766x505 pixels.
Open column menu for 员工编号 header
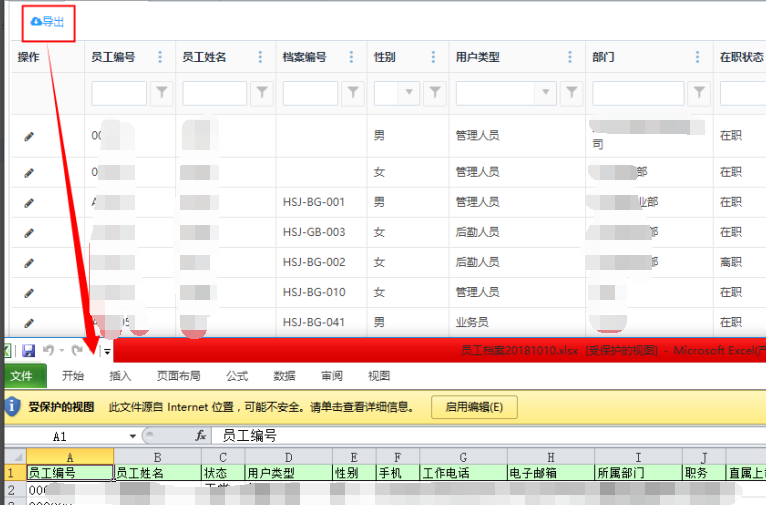pyautogui.click(x=160, y=57)
